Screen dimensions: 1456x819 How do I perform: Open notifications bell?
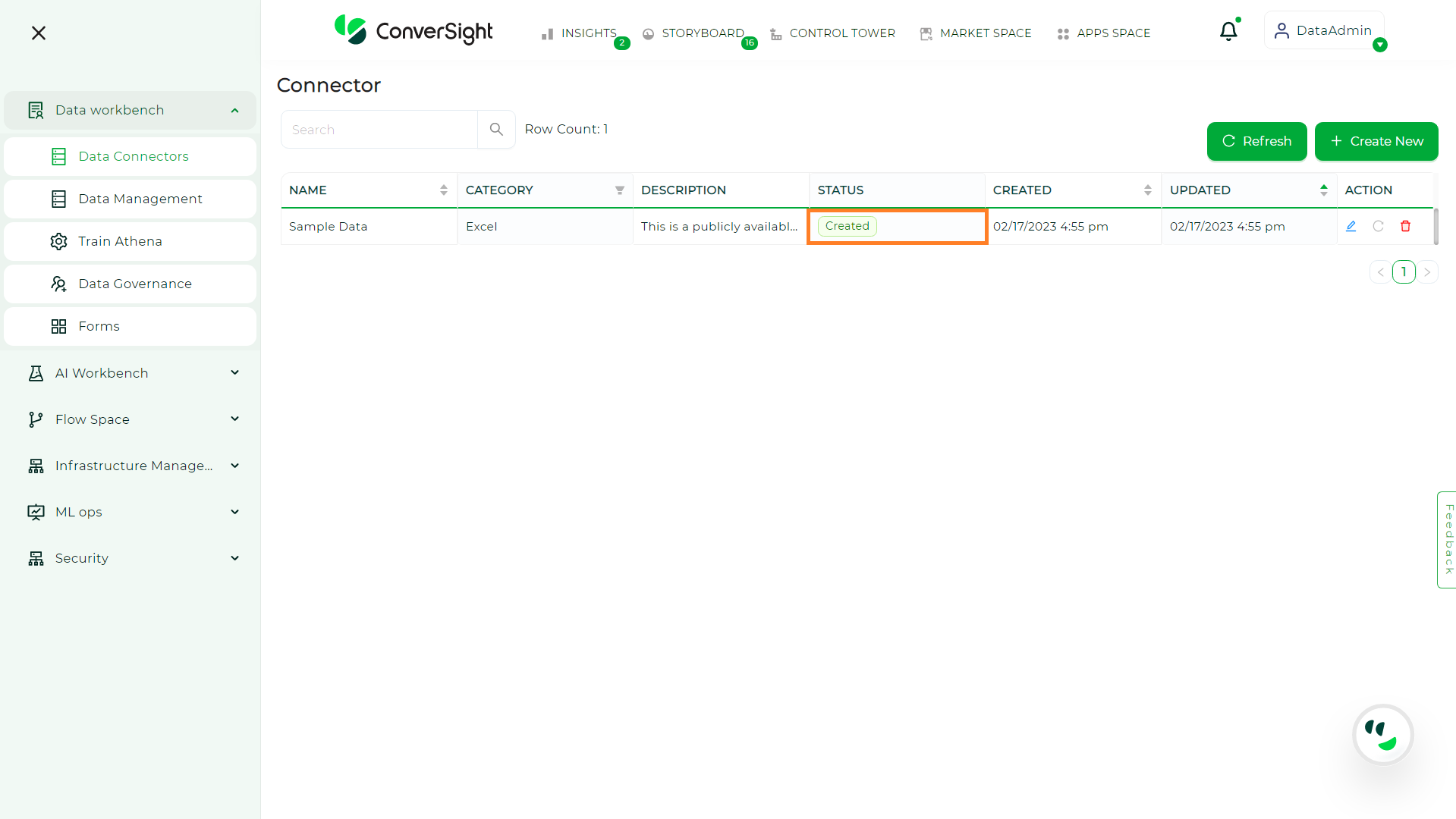tap(1228, 30)
